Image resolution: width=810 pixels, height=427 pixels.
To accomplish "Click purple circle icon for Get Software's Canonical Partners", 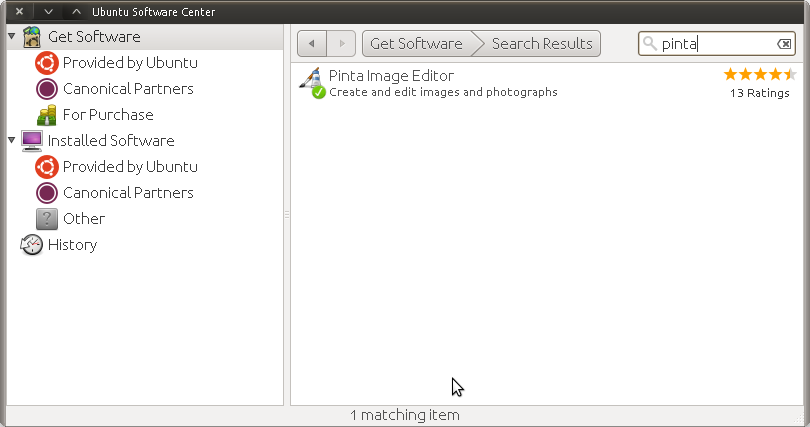I will click(46, 89).
